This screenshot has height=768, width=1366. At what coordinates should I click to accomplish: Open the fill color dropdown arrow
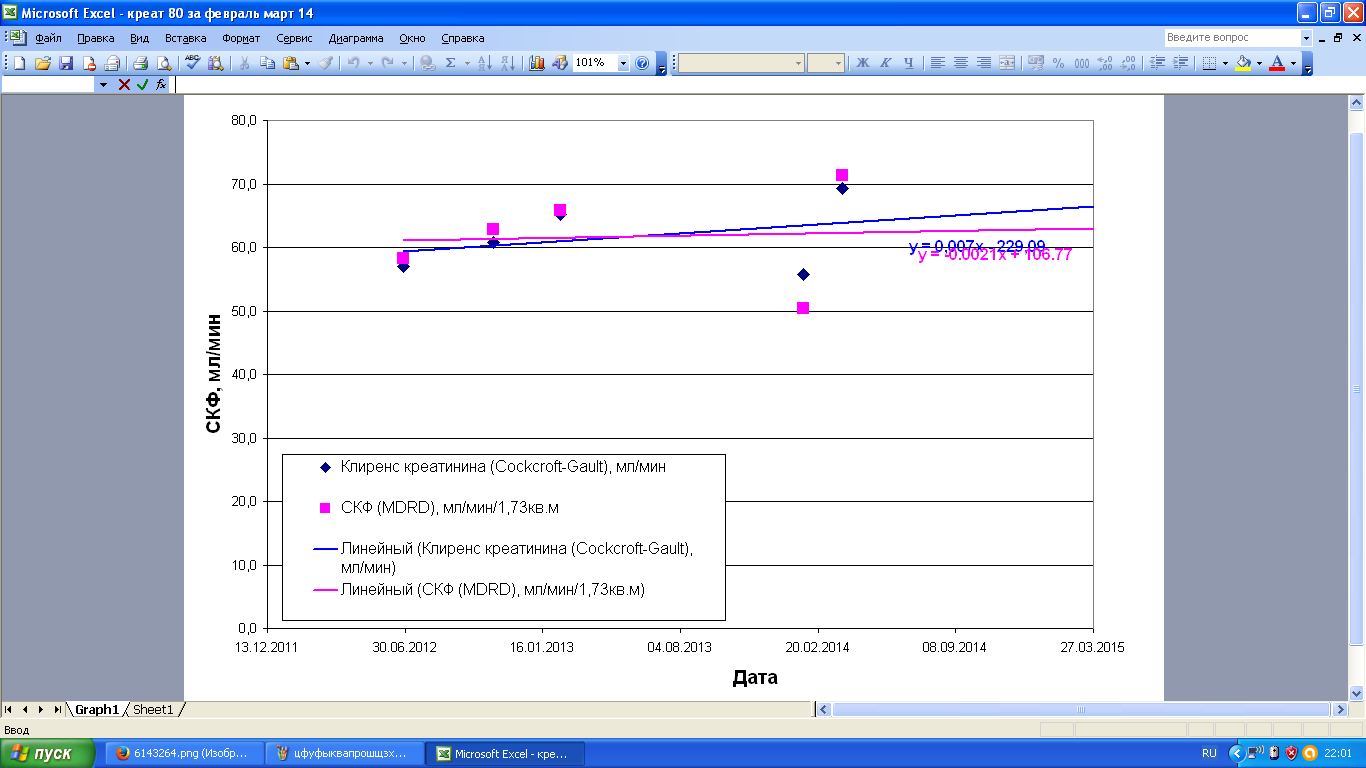[x=1259, y=63]
